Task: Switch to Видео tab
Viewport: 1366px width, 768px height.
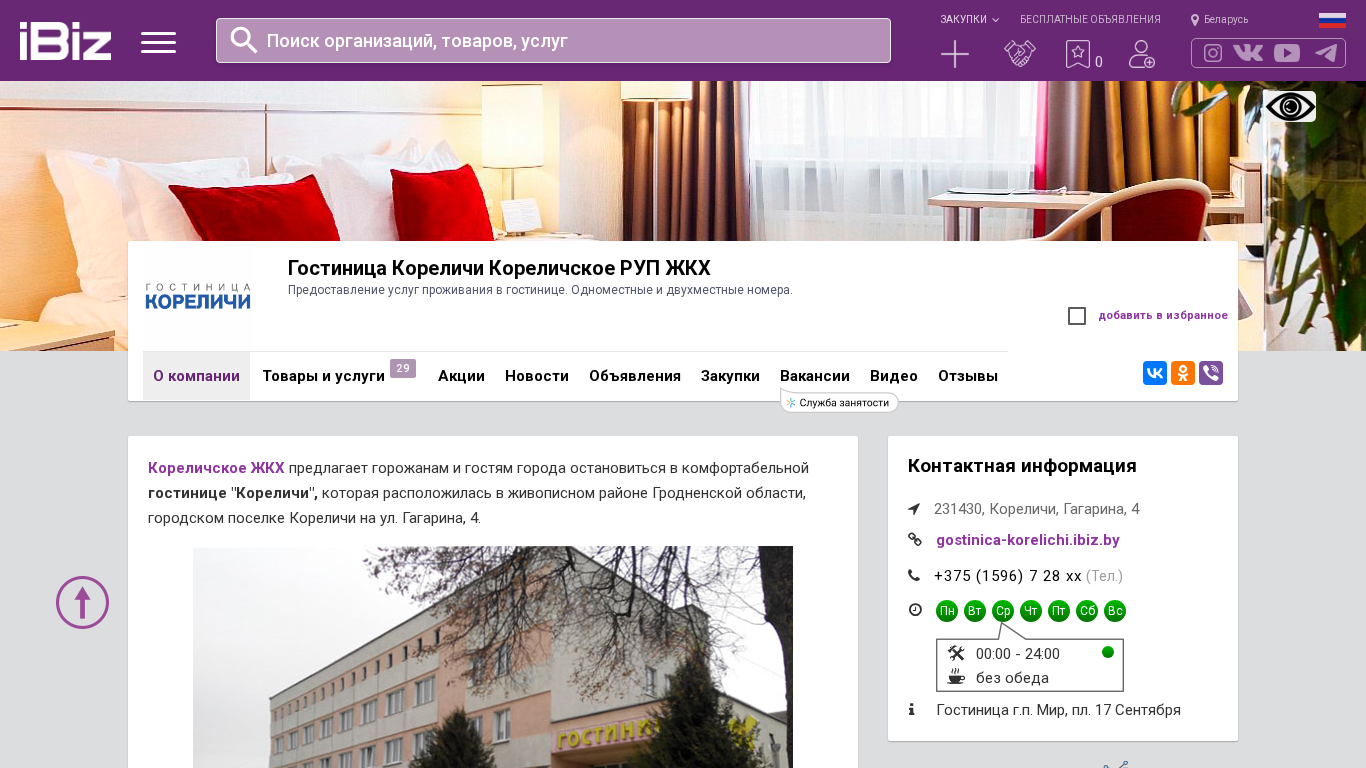Action: tap(894, 376)
